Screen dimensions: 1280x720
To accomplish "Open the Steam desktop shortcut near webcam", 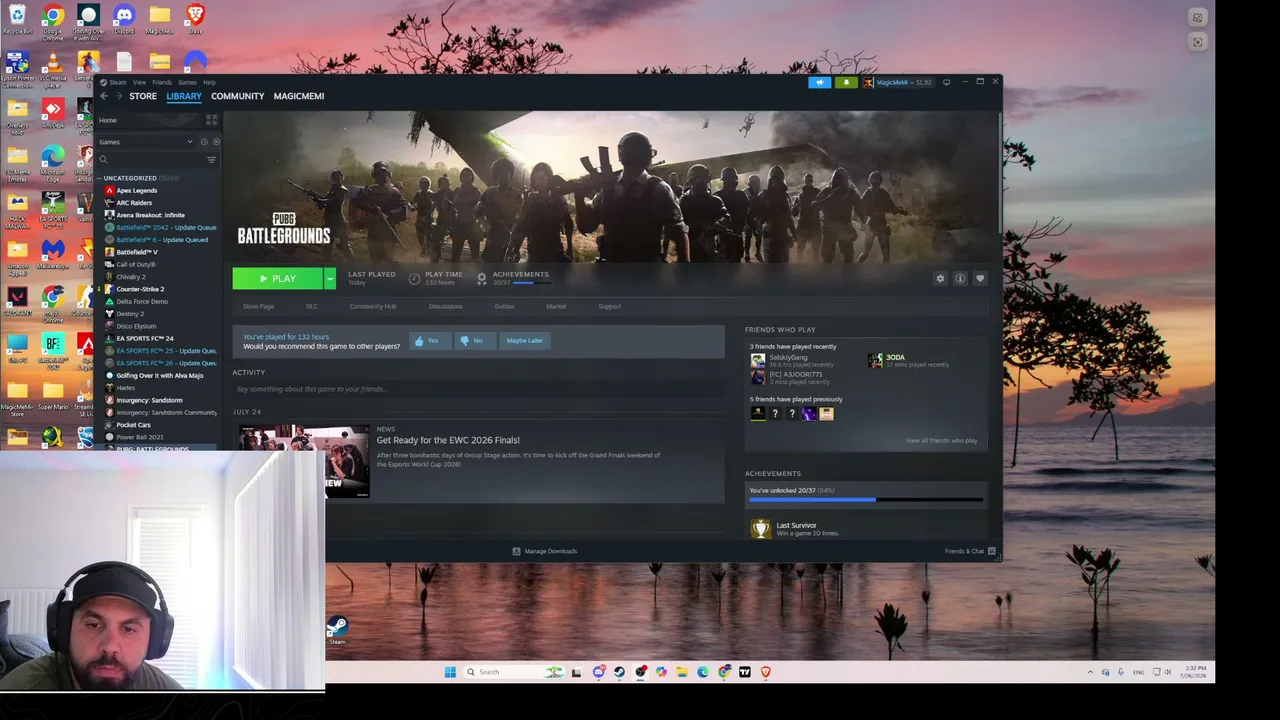I will pos(337,630).
